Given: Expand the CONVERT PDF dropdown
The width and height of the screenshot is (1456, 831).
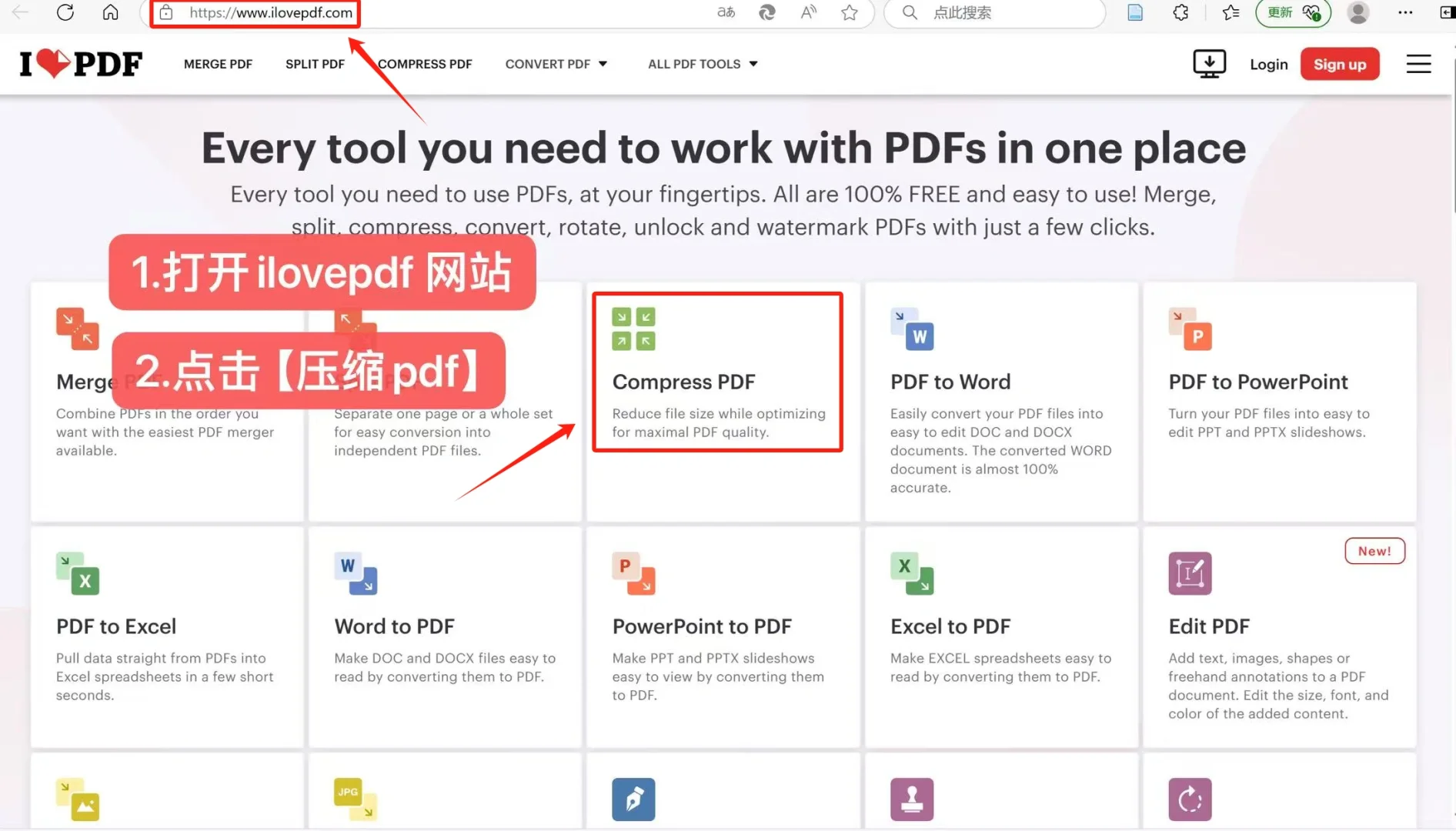Looking at the screenshot, I should point(556,64).
